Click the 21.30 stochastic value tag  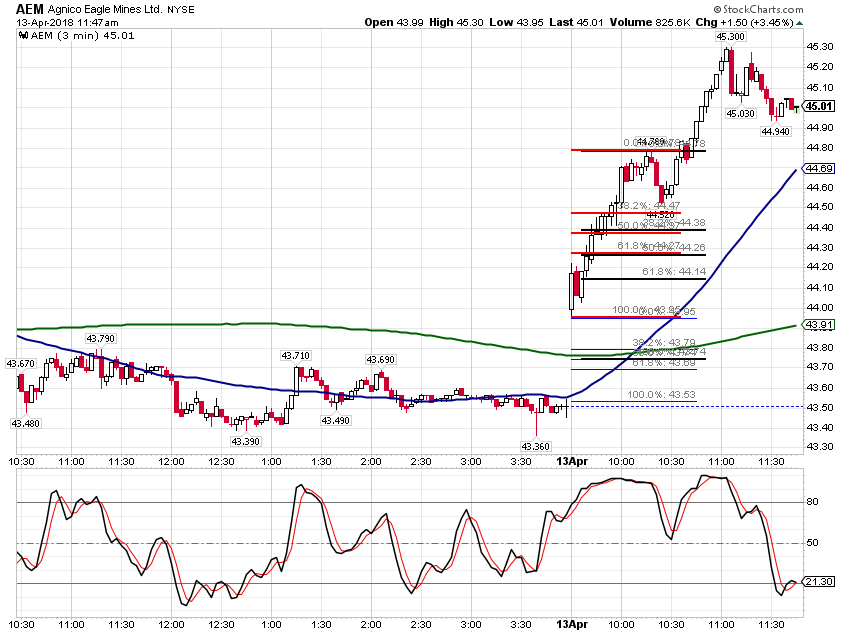click(x=819, y=582)
